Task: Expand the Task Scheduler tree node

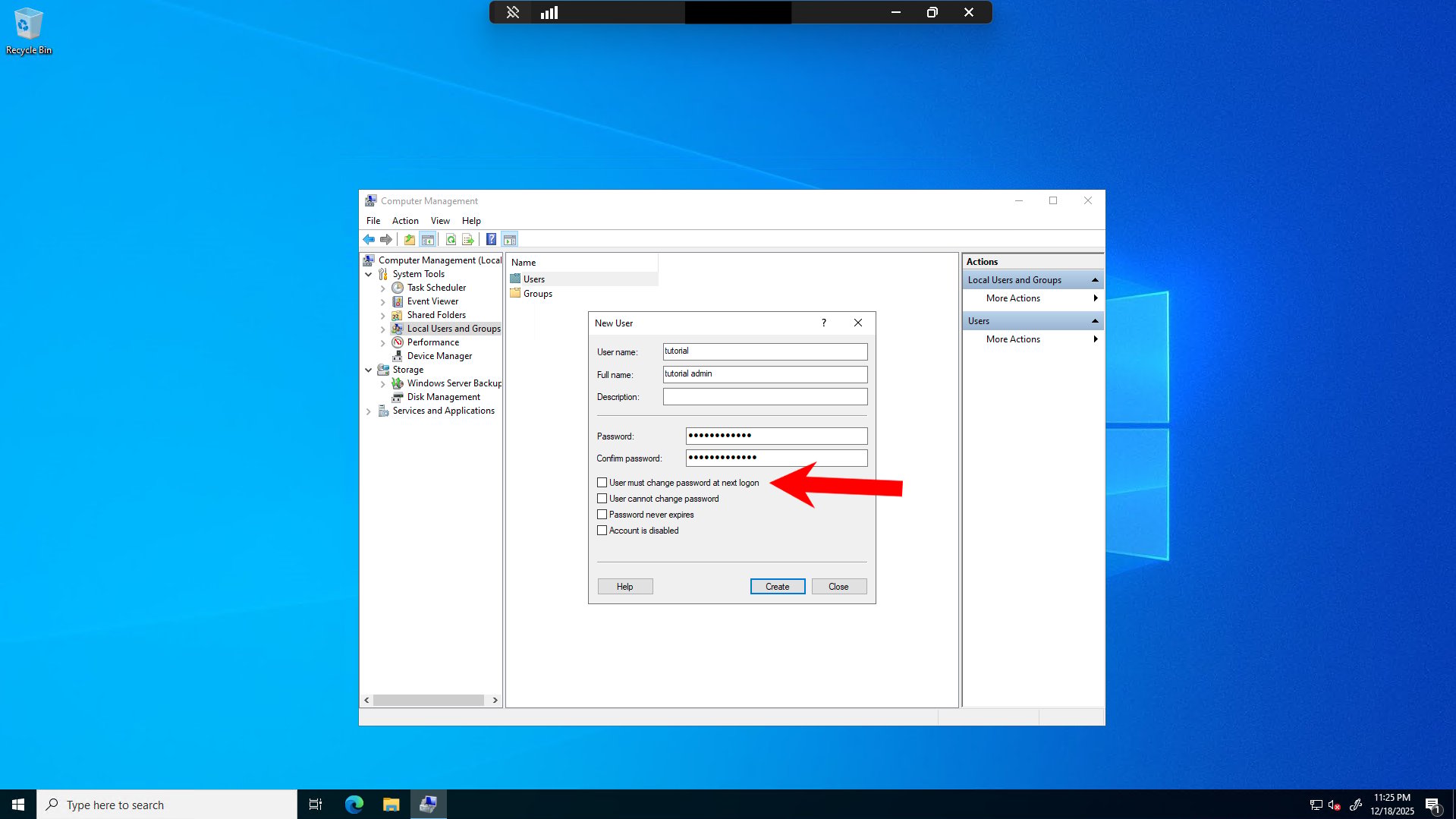Action: (x=383, y=288)
